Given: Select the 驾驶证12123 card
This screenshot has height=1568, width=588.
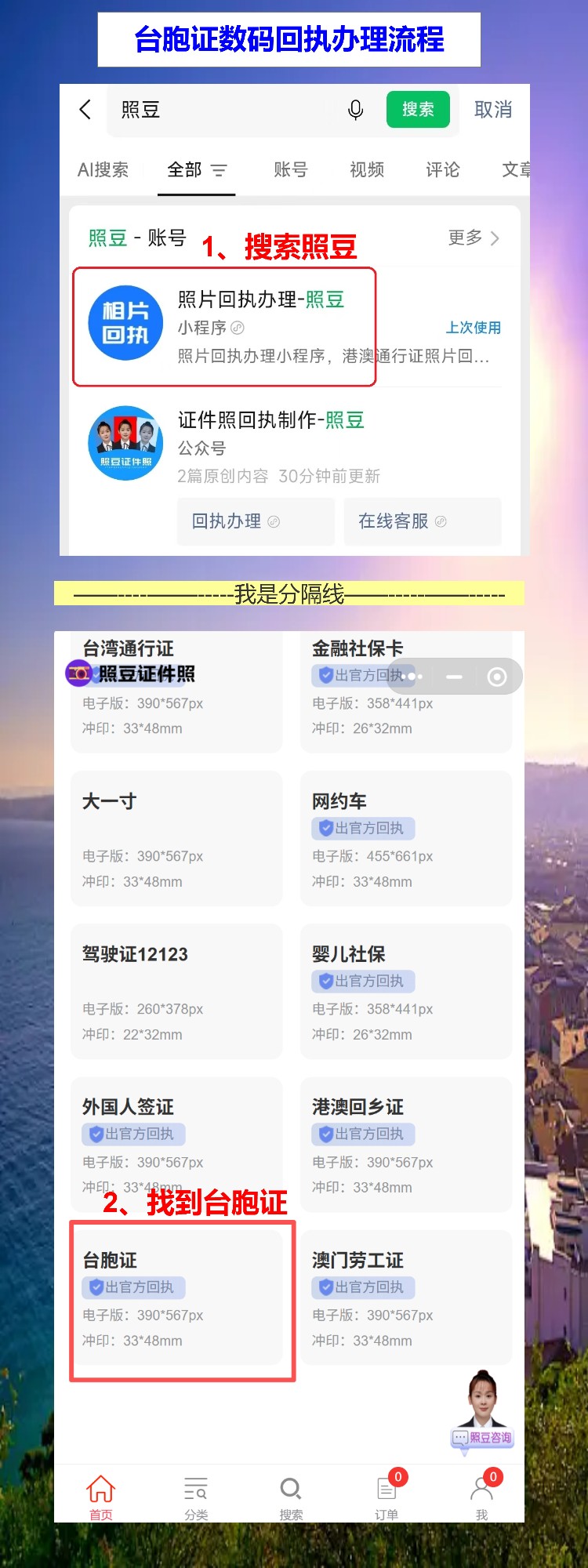Looking at the screenshot, I should coord(176,991).
